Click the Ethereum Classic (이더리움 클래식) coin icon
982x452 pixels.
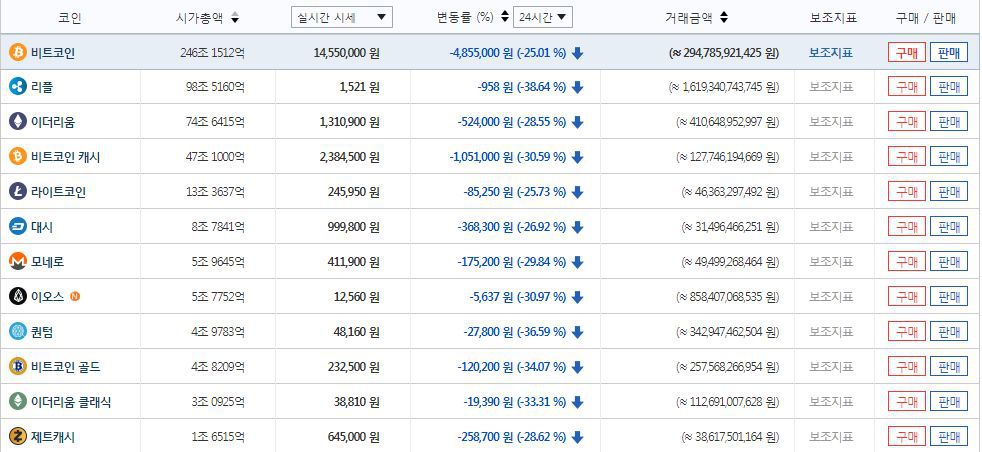click(18, 401)
